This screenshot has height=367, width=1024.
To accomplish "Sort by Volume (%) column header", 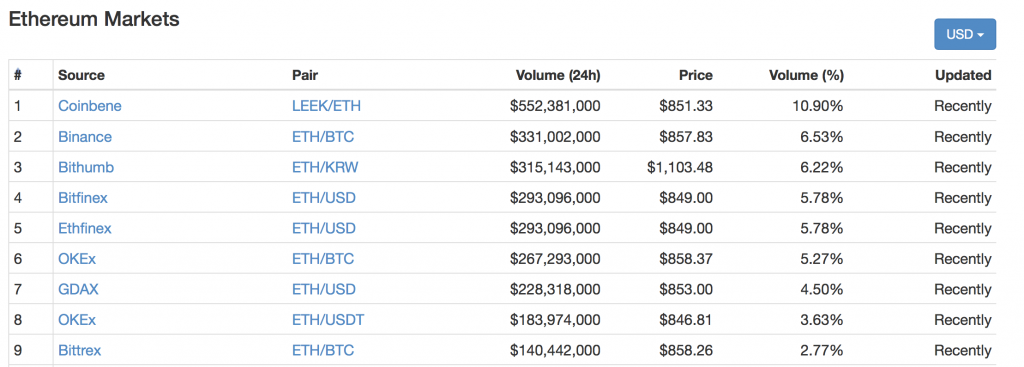I will tap(807, 75).
